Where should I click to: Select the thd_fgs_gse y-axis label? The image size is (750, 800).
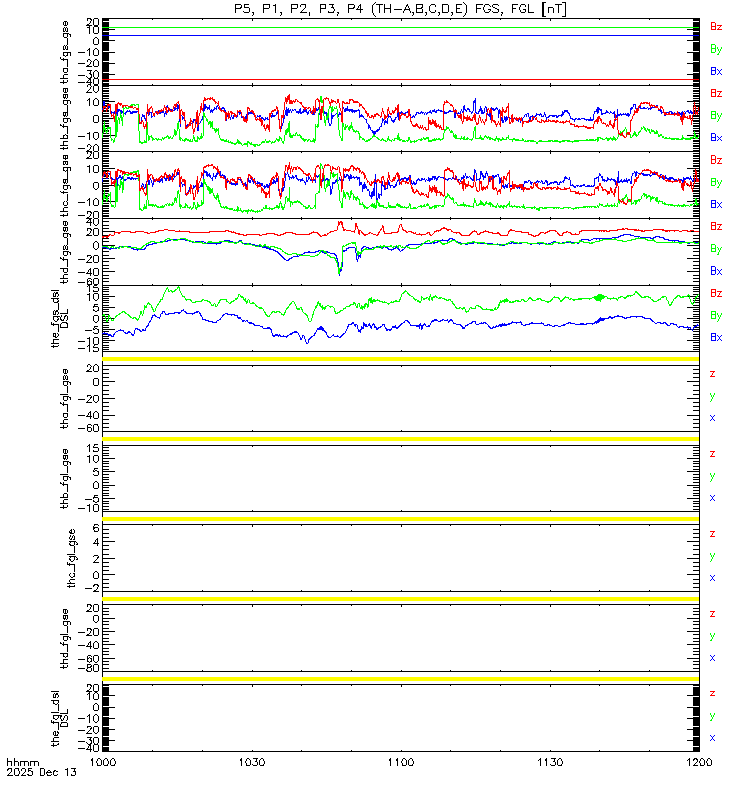(x=65, y=252)
